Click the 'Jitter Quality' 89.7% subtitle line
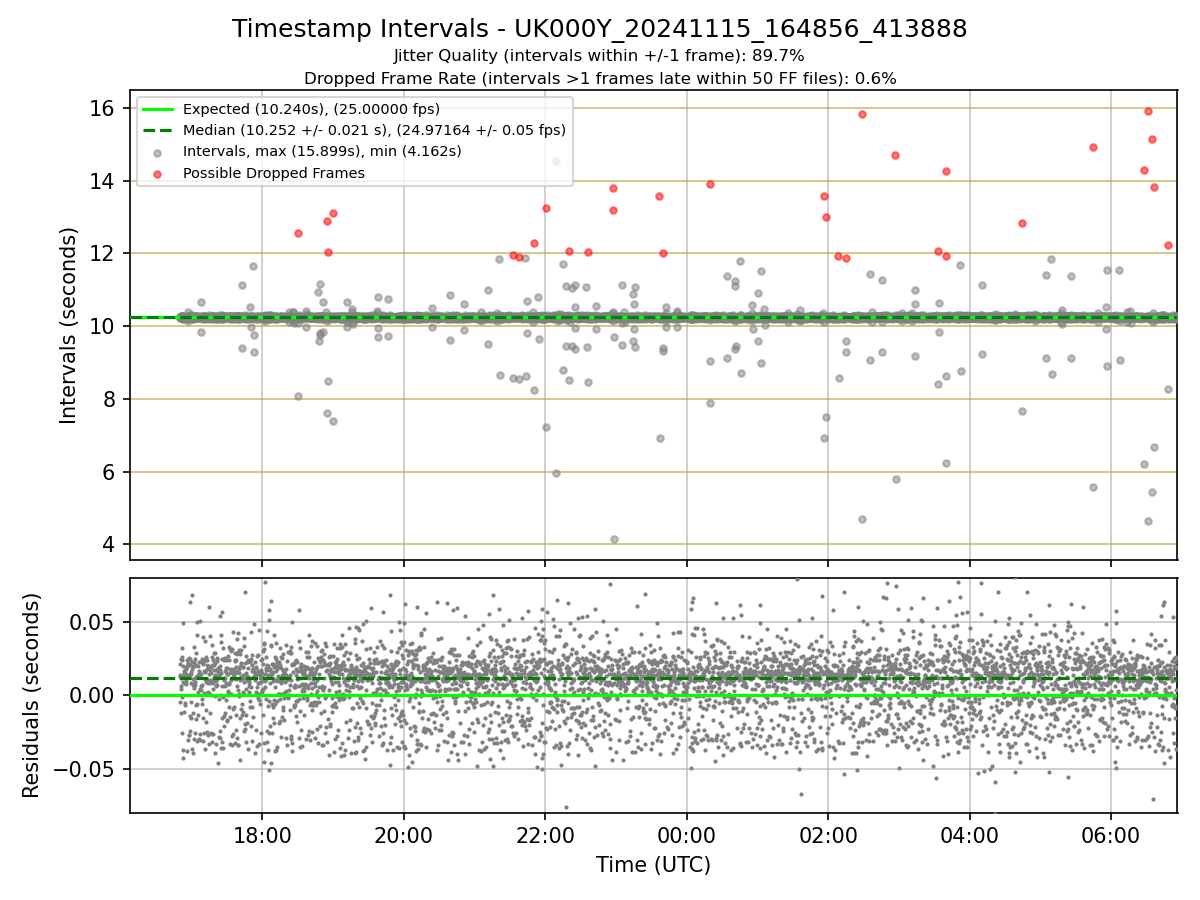1200x900 pixels. point(600,56)
